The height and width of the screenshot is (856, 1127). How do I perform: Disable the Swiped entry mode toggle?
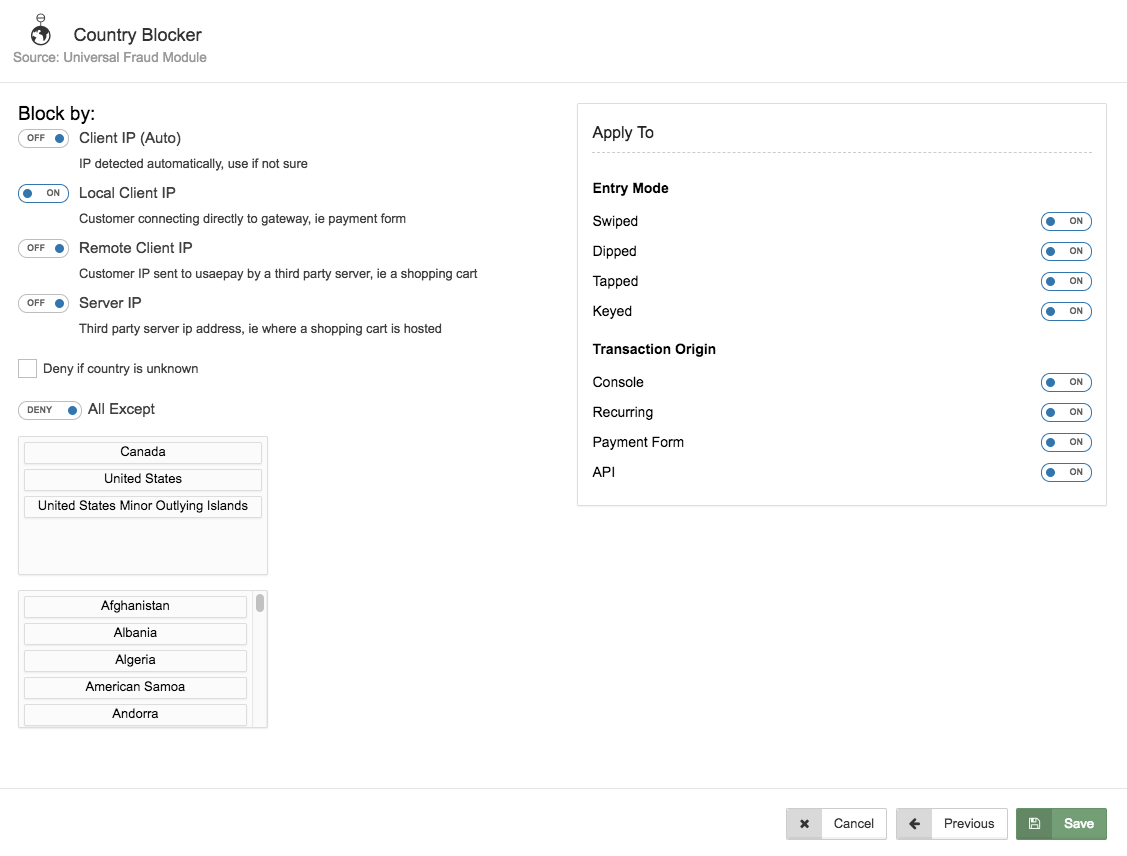[1065, 221]
